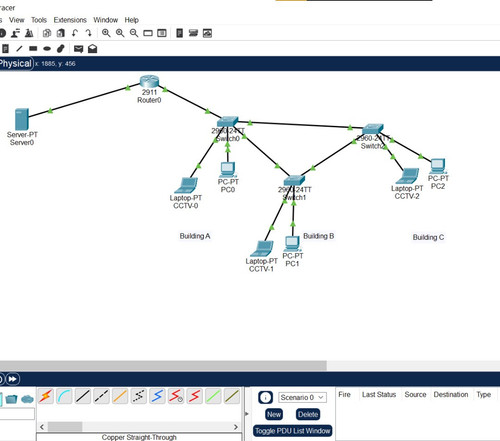Viewport: 500px width, 441px height.
Task: Select the dashed Copper Cross-Over cable
Action: point(101,396)
